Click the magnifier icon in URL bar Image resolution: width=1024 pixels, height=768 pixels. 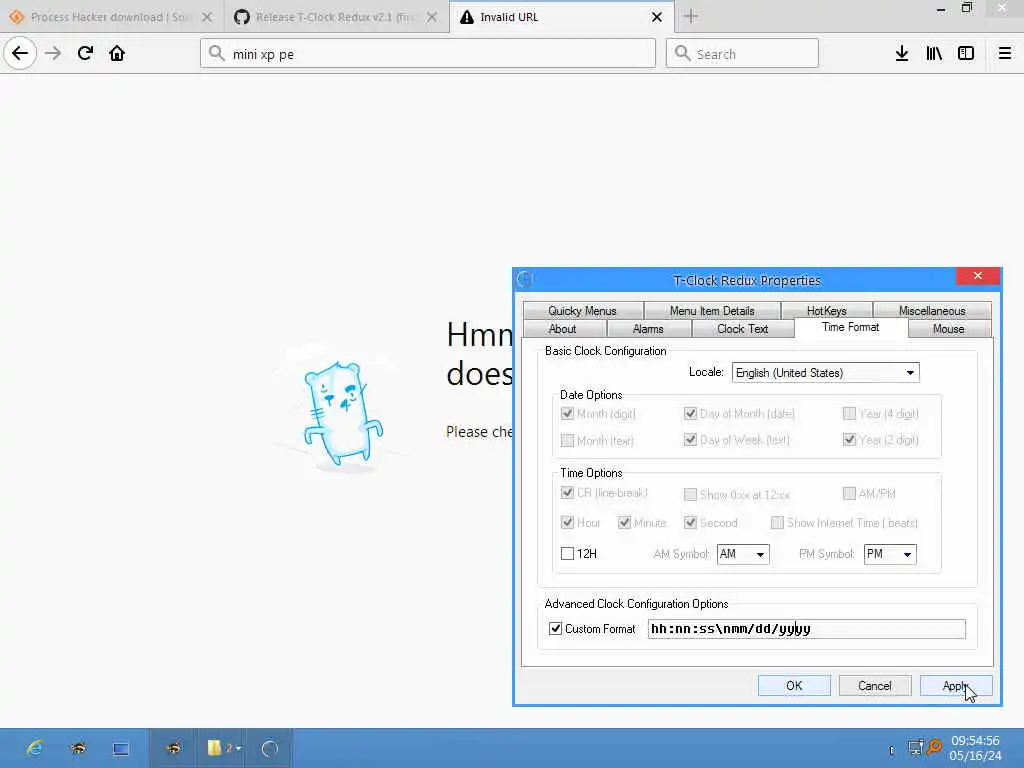coord(217,53)
